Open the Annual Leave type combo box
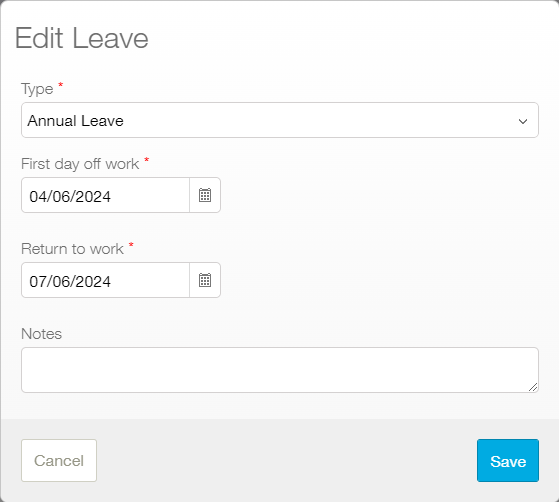Screen dimensions: 559x502 pos(280,120)
